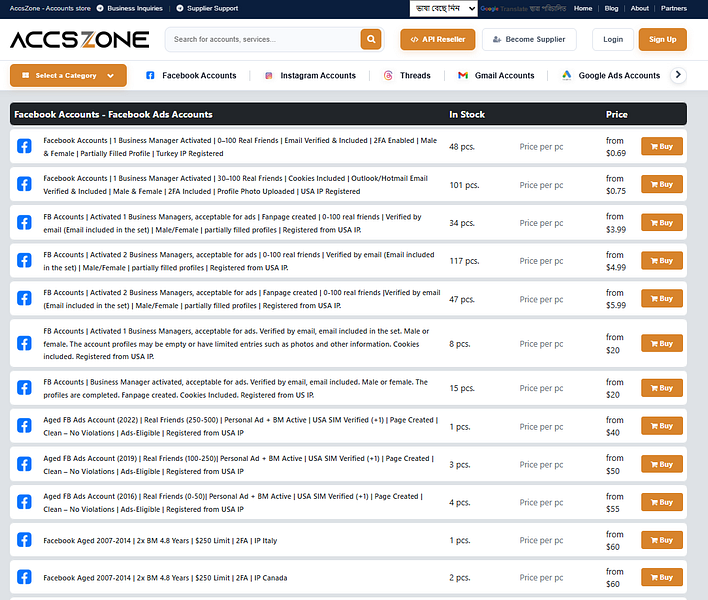This screenshot has height=600, width=708.
Task: Click Facebook icon of Turkey IP Registered listing
Action: (24, 146)
